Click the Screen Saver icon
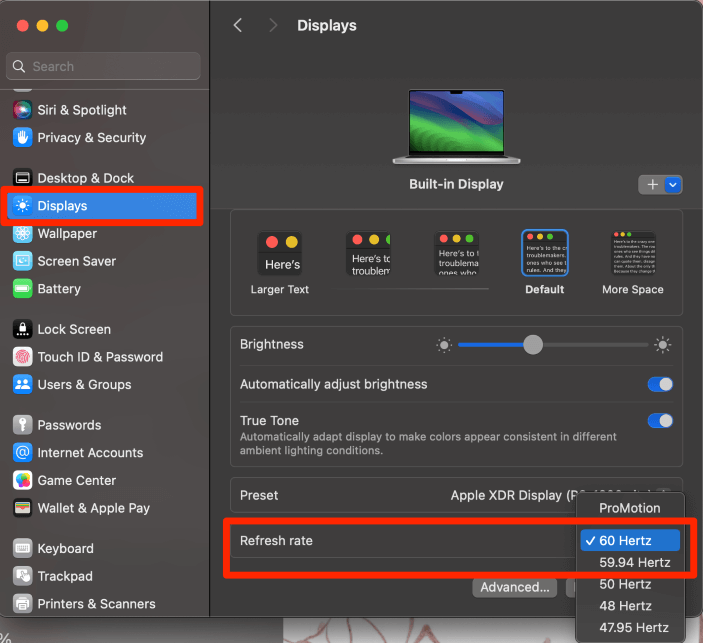The height and width of the screenshot is (643, 703). (x=22, y=261)
